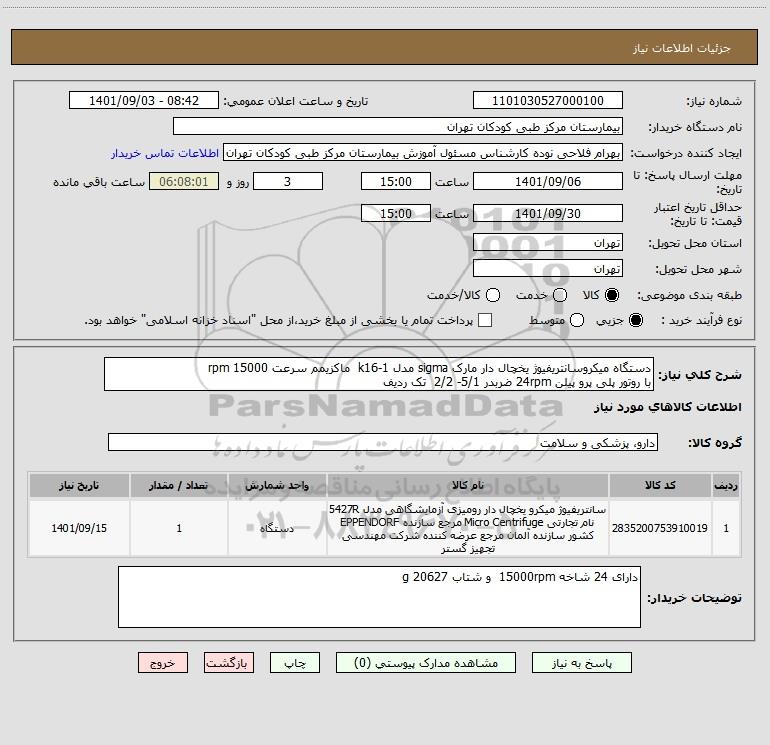This screenshot has width=770, height=745.
Task: Click the buyer notes text area
Action: 379,597
